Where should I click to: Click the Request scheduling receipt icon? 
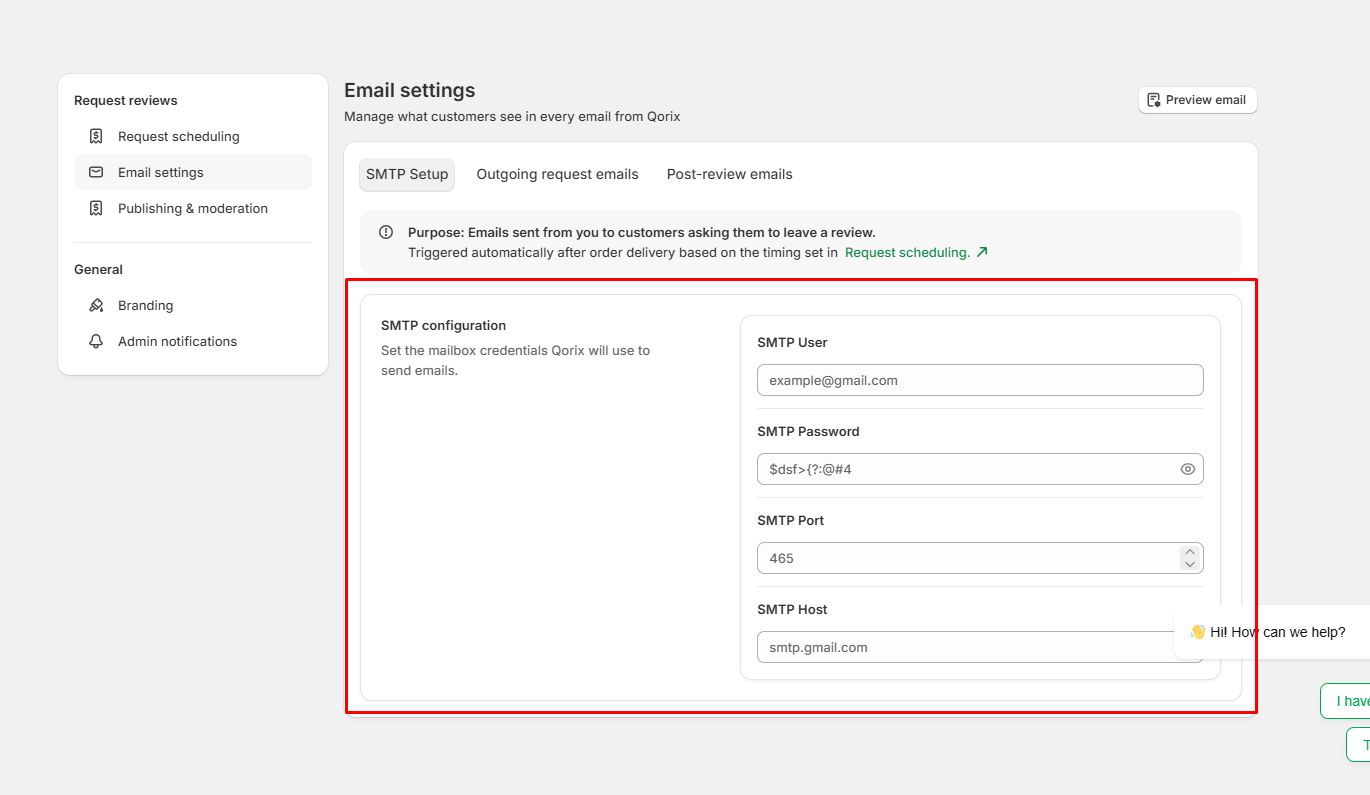point(96,136)
